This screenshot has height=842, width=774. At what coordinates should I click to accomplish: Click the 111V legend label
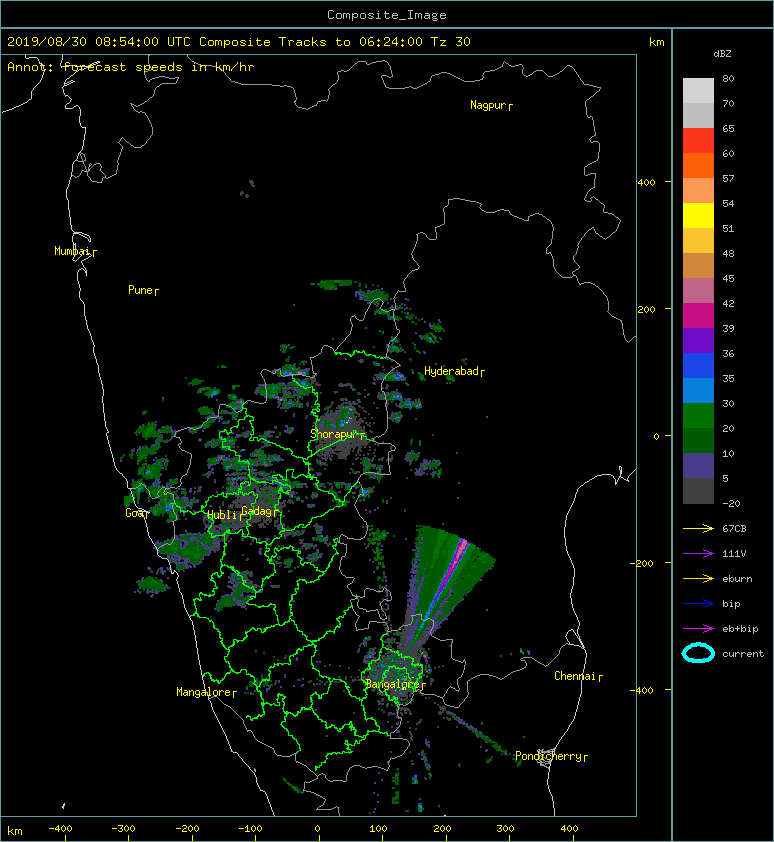click(x=734, y=554)
